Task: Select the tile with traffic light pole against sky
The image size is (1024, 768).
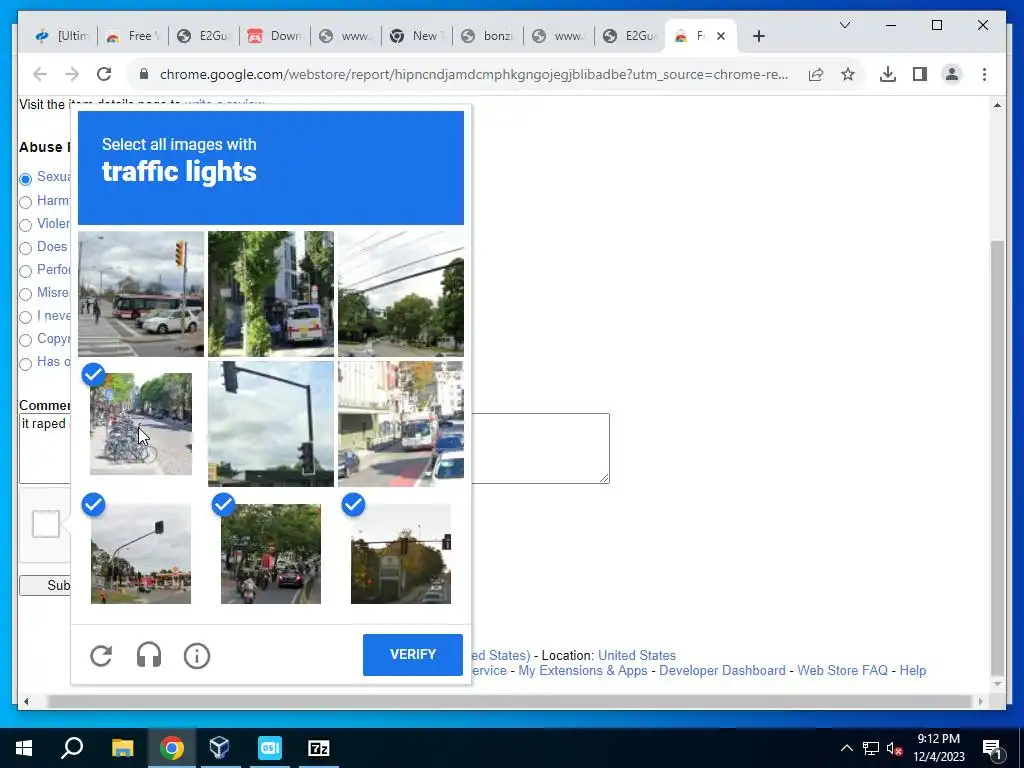Action: pyautogui.click(x=271, y=424)
